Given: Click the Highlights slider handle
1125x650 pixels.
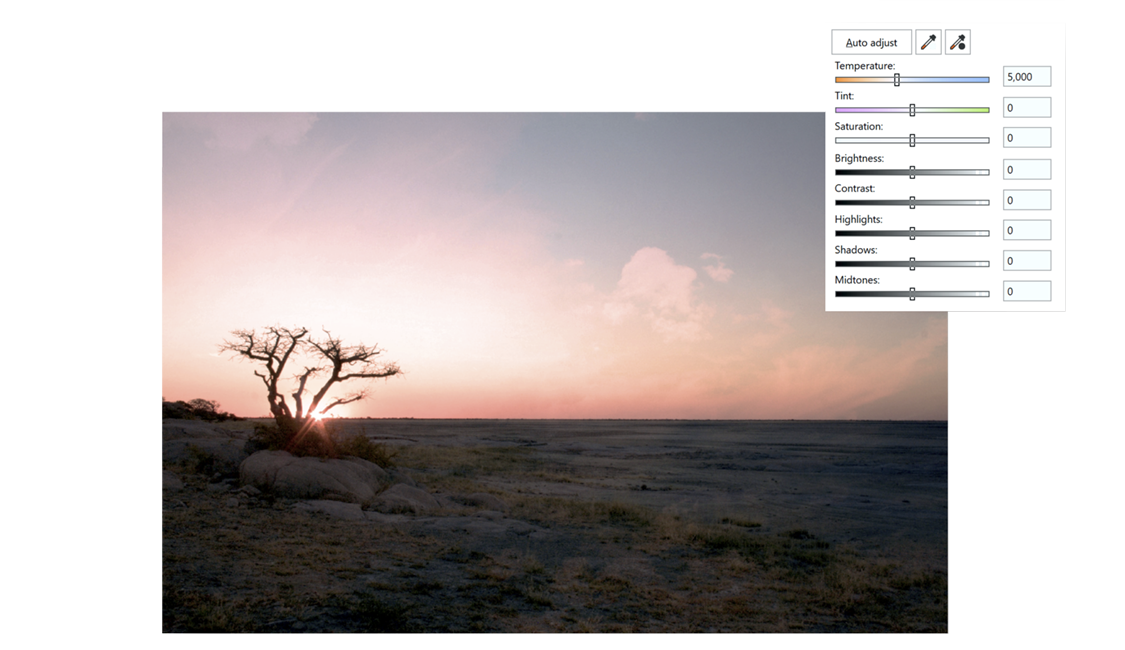Looking at the screenshot, I should [912, 233].
